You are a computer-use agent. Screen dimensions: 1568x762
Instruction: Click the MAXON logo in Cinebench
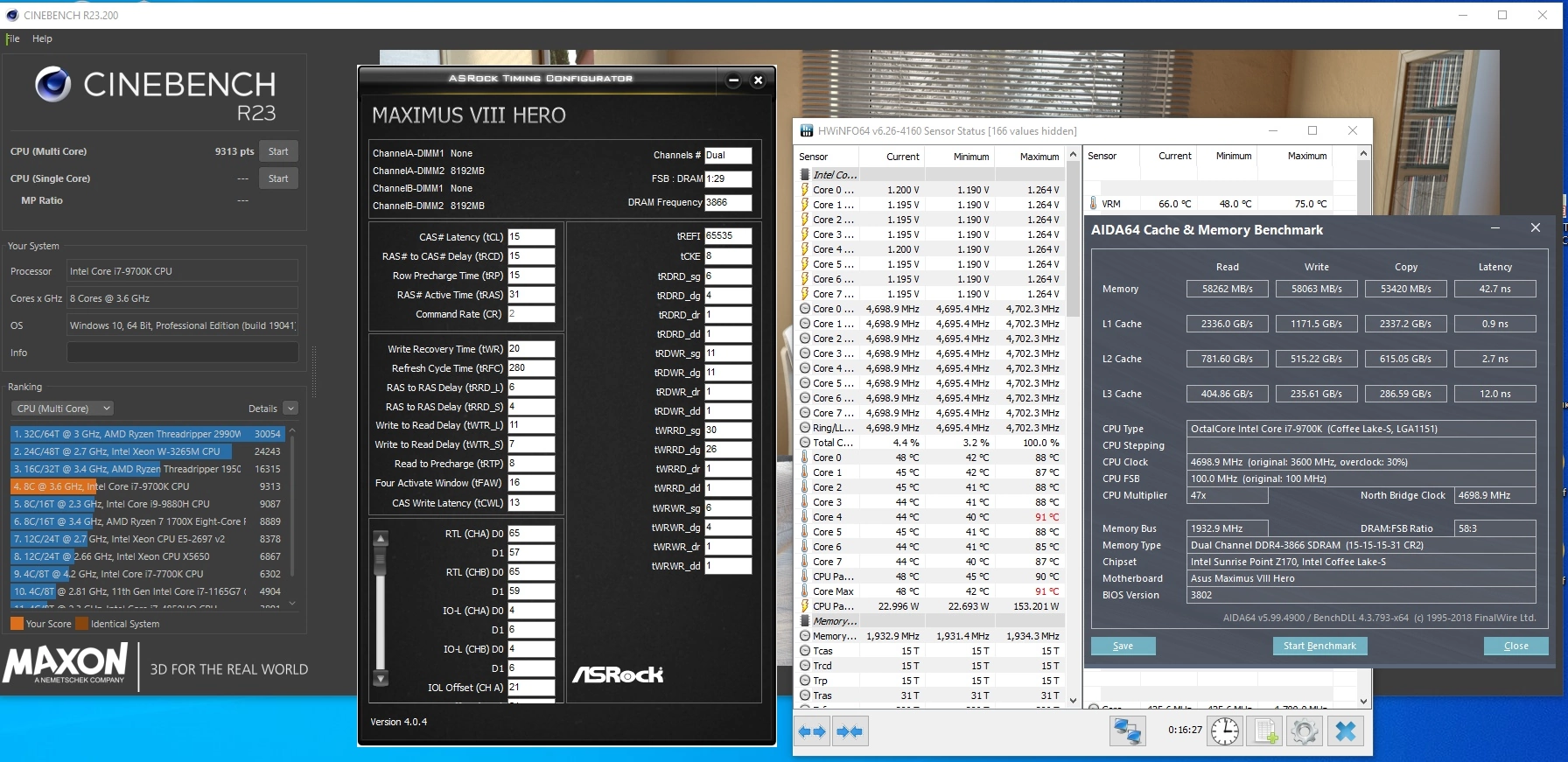coord(66,664)
